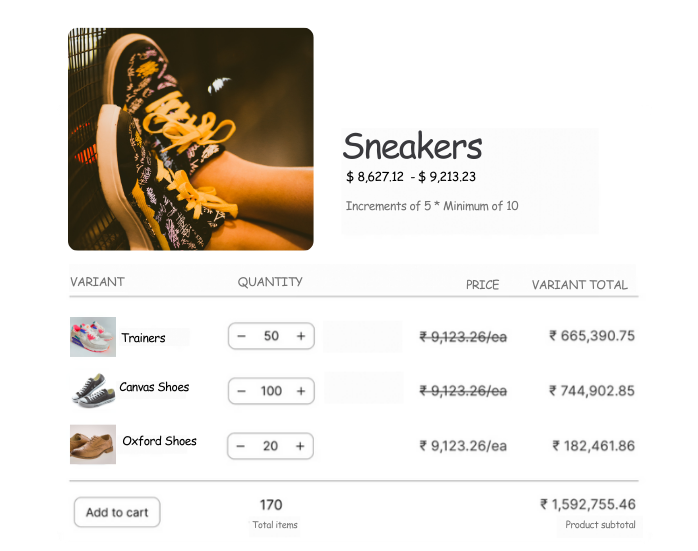The image size is (698, 551).
Task: Decrease Oxford Shoes quantity with minus button
Action: pyautogui.click(x=242, y=446)
